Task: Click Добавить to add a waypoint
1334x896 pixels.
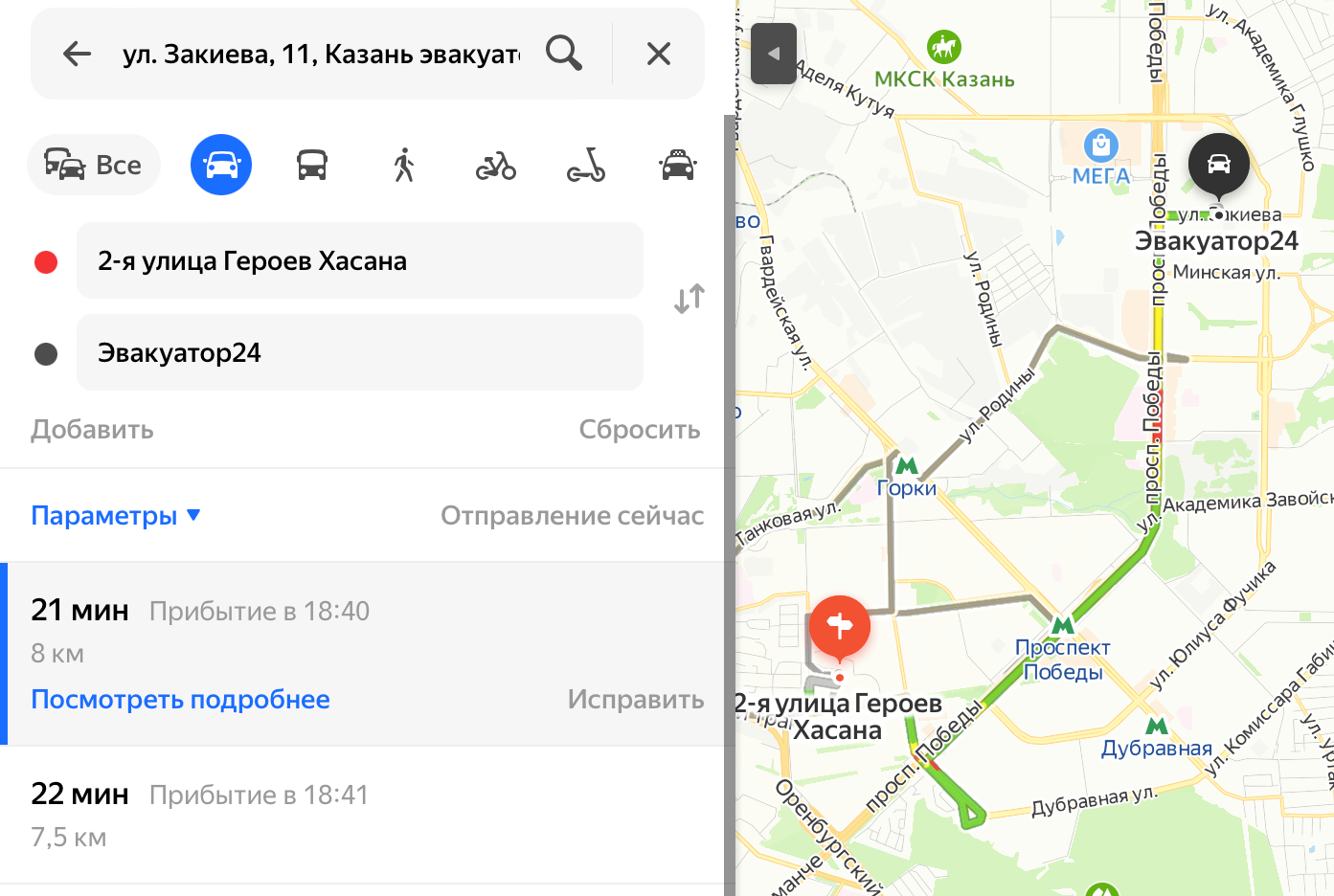Action: [92, 429]
